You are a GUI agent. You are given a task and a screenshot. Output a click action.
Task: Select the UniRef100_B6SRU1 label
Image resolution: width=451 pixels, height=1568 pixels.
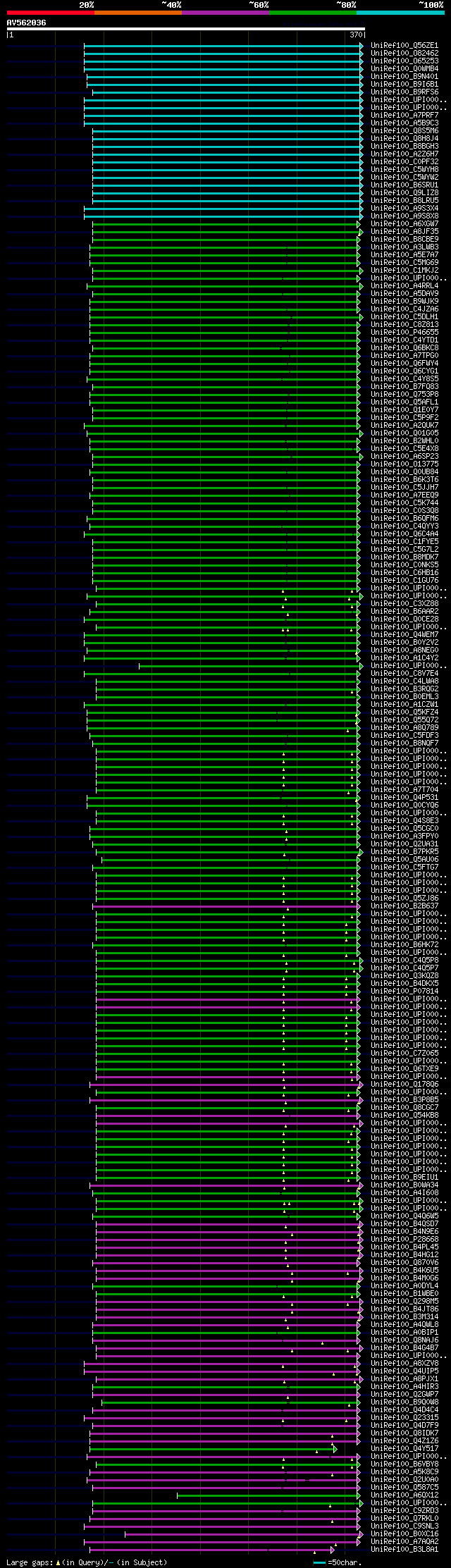click(x=404, y=185)
